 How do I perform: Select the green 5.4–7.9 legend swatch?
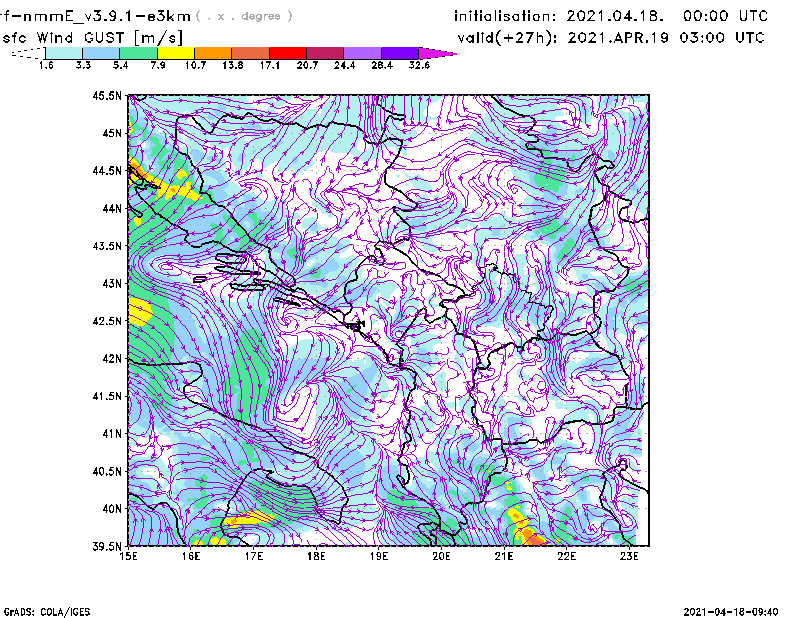[138, 53]
